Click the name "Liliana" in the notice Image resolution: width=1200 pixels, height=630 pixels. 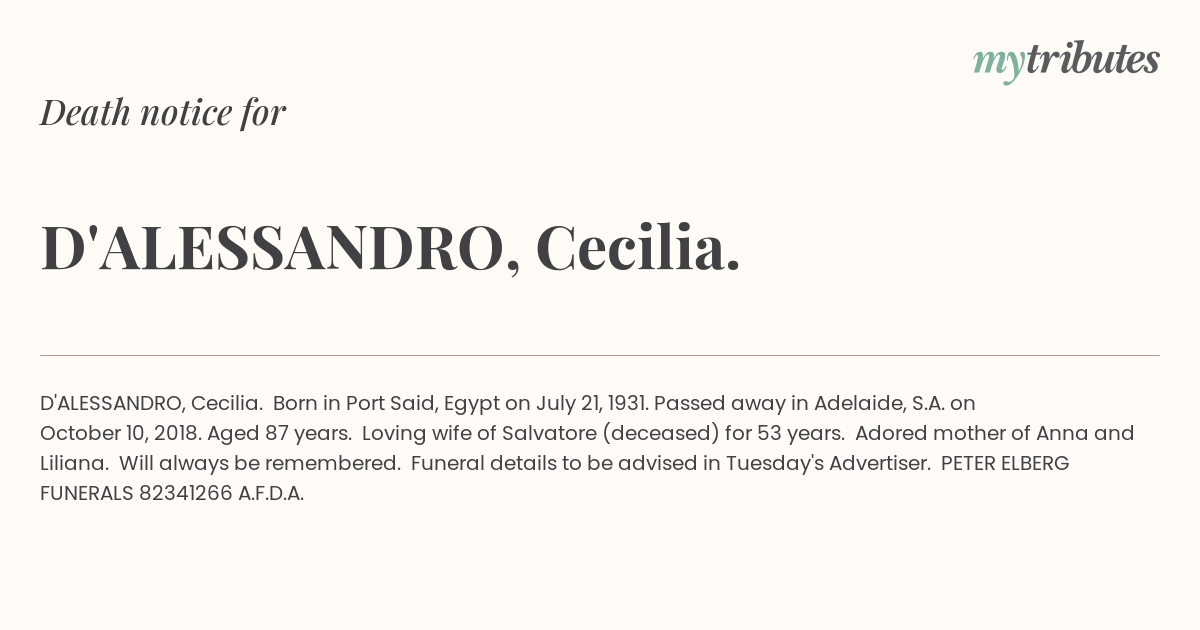pos(72,463)
